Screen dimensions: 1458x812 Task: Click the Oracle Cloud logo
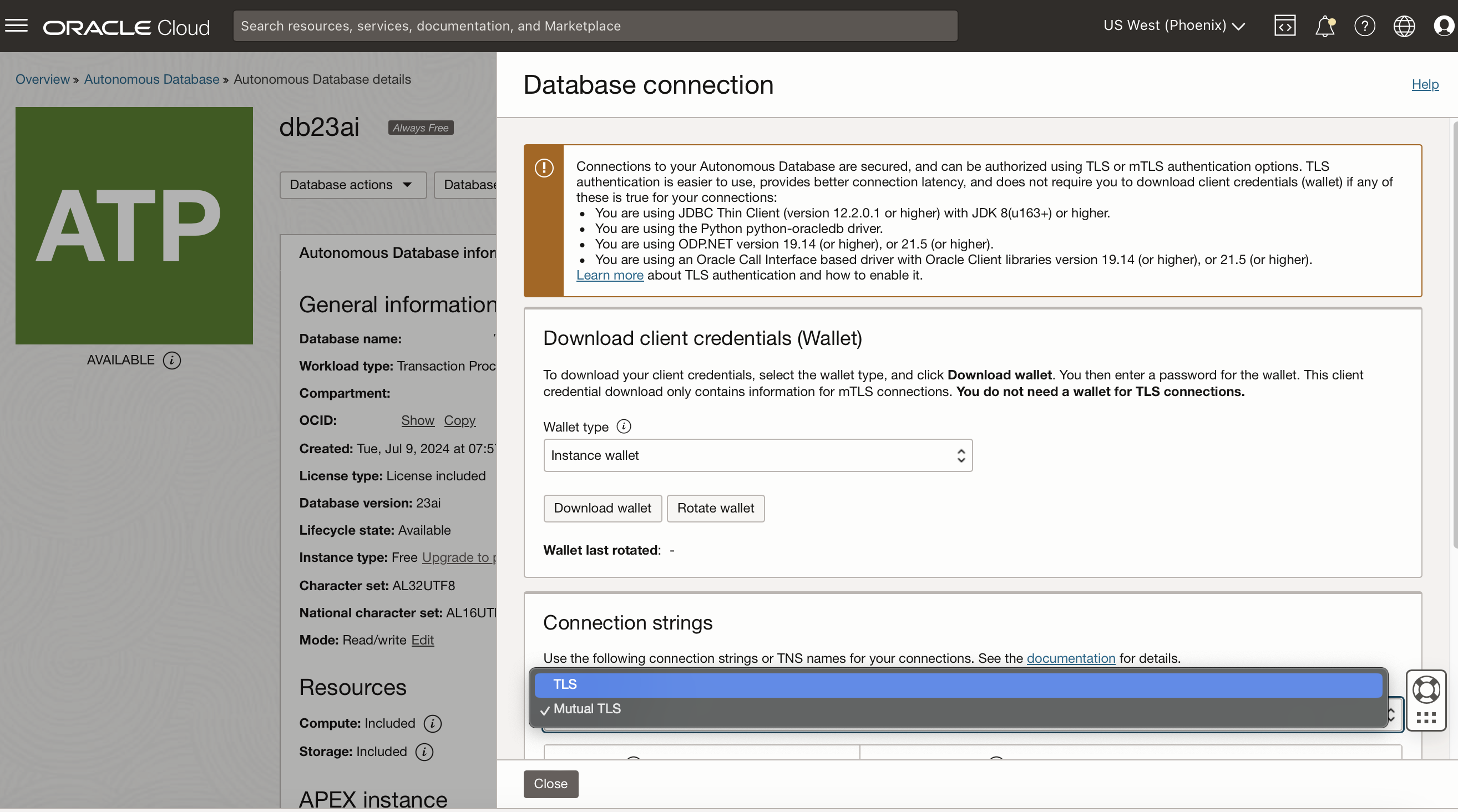click(126, 27)
